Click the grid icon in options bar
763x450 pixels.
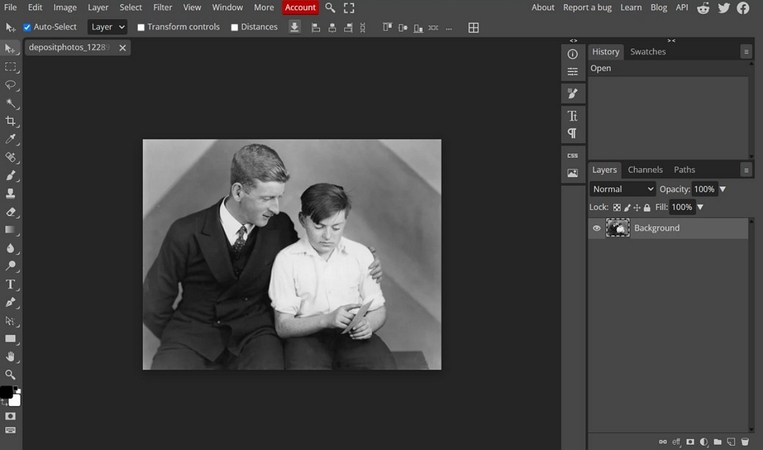[x=473, y=28]
